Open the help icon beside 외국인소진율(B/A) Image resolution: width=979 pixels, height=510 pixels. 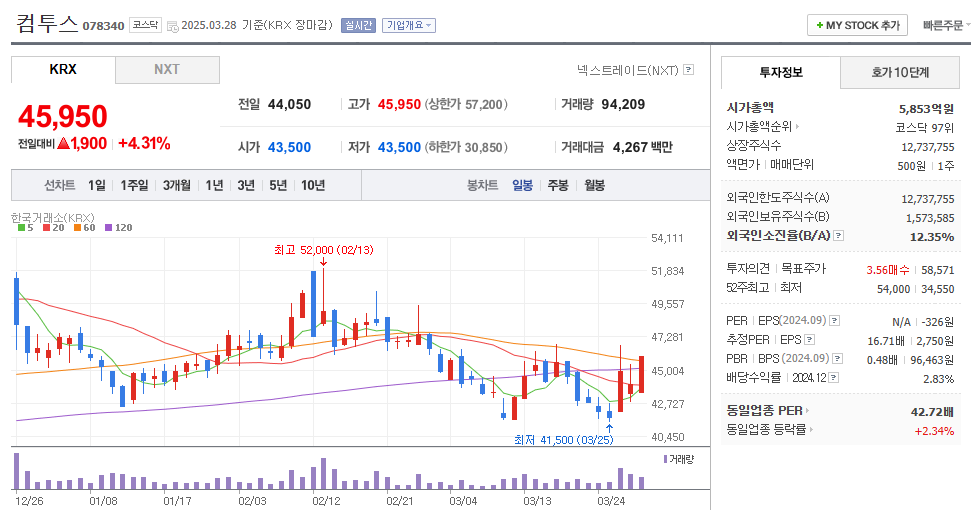839,235
